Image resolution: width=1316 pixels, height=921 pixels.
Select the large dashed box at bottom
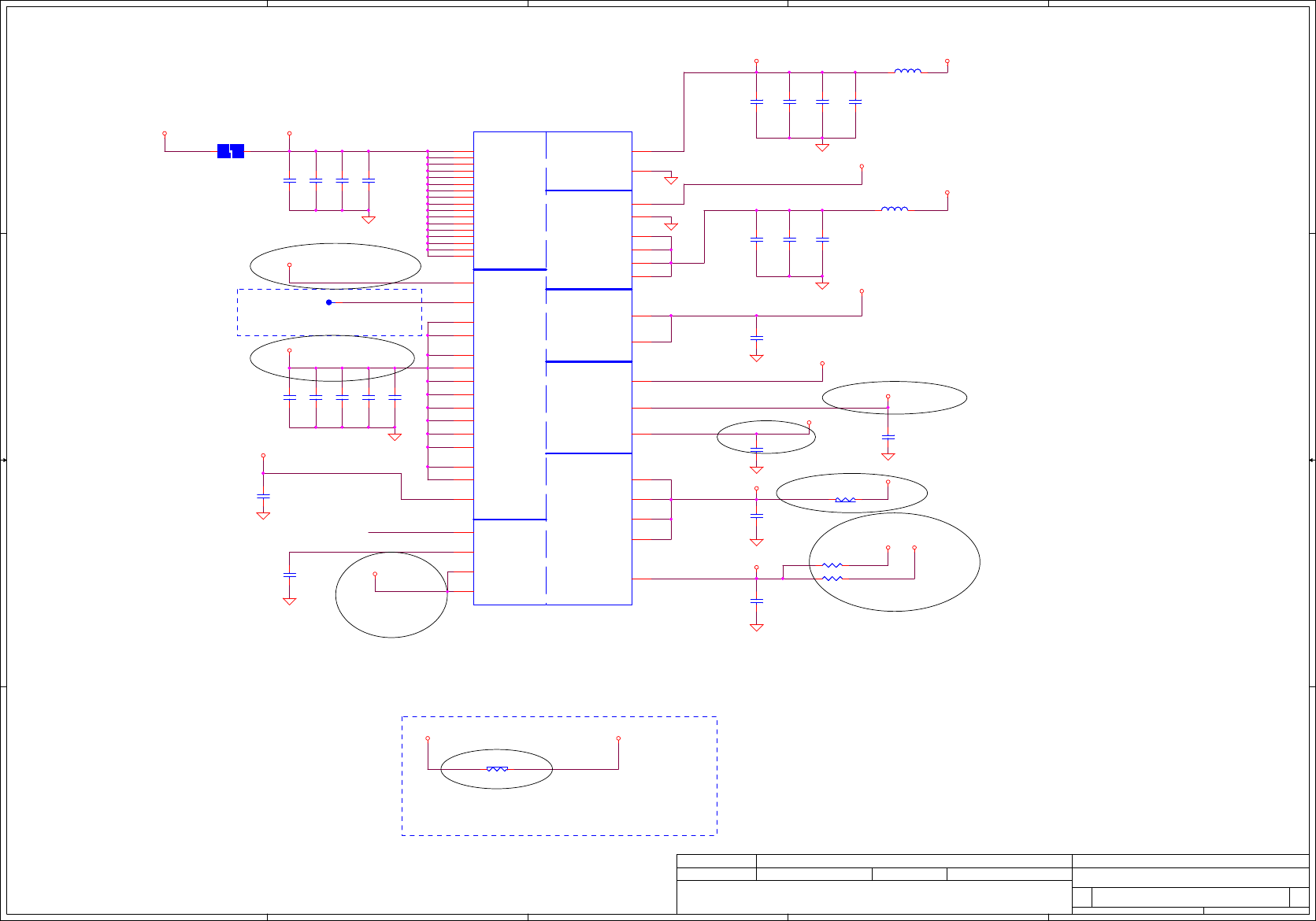click(559, 776)
